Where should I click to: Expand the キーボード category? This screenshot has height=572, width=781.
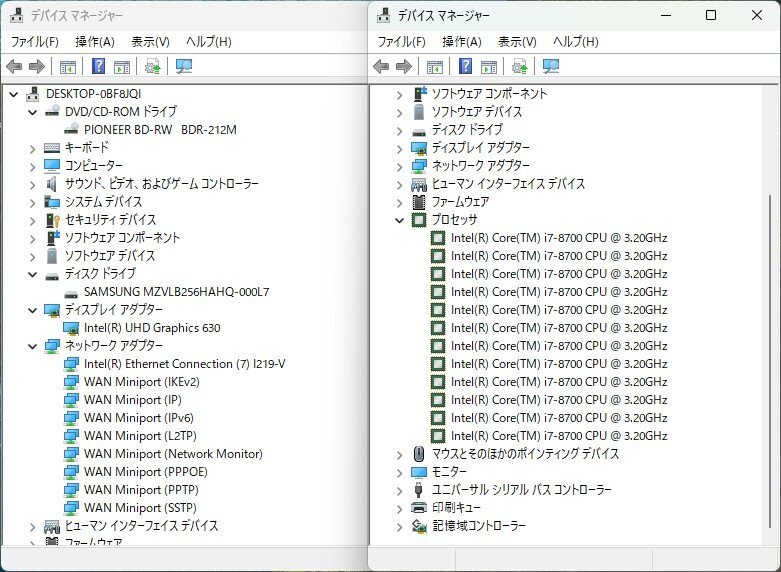click(x=32, y=148)
